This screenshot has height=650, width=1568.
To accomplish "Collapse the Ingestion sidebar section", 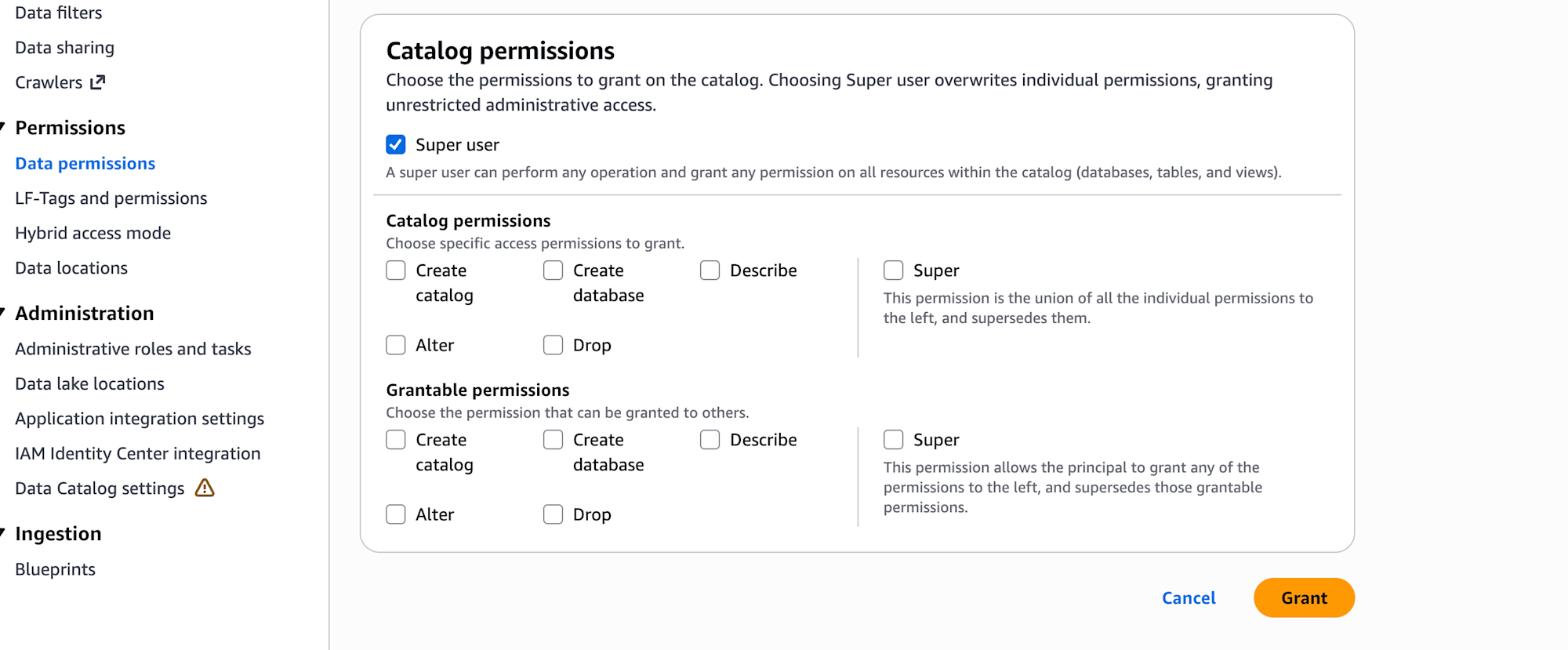I will click(3, 533).
